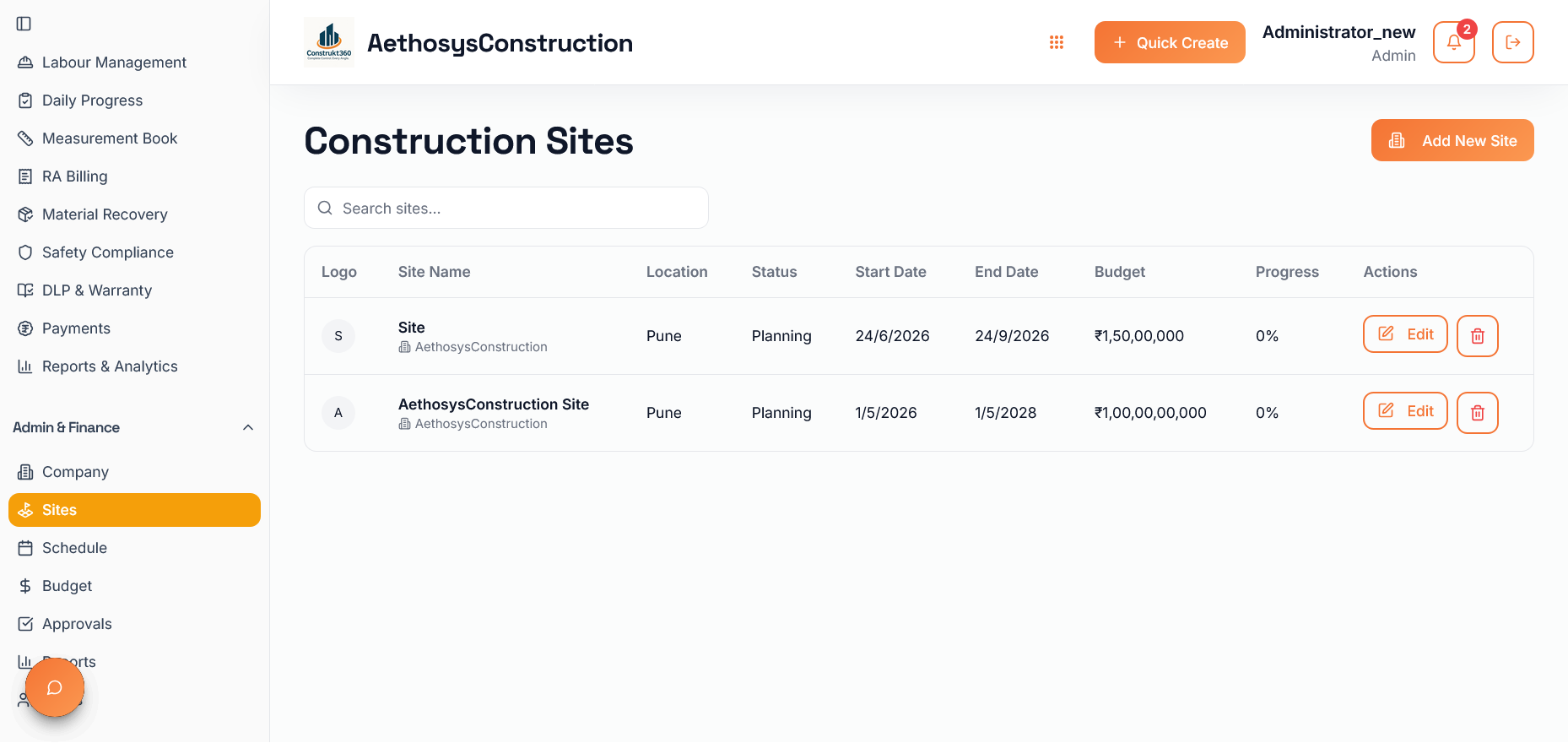Image resolution: width=1568 pixels, height=743 pixels.
Task: Select the site name 'AethosysConstruction Site'
Action: 494,404
